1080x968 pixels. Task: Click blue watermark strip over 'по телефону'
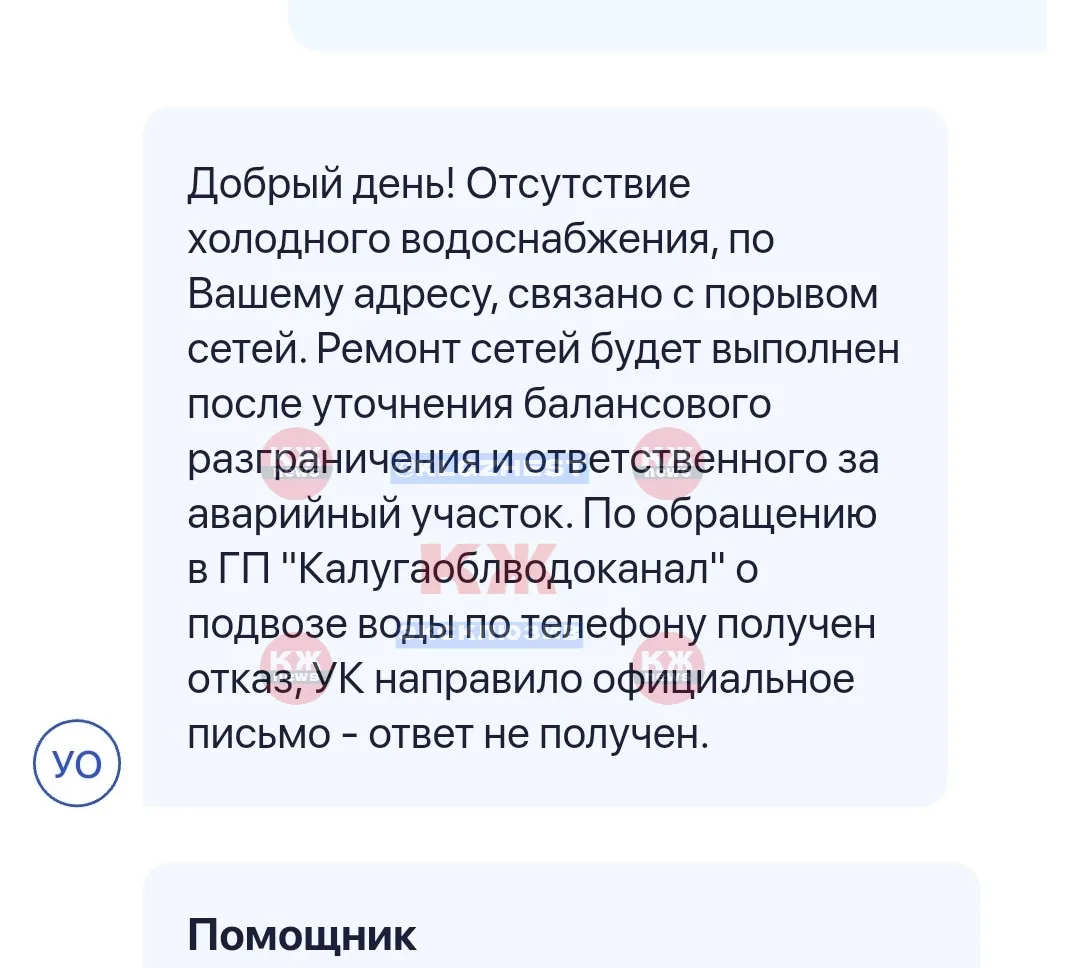[x=490, y=635]
